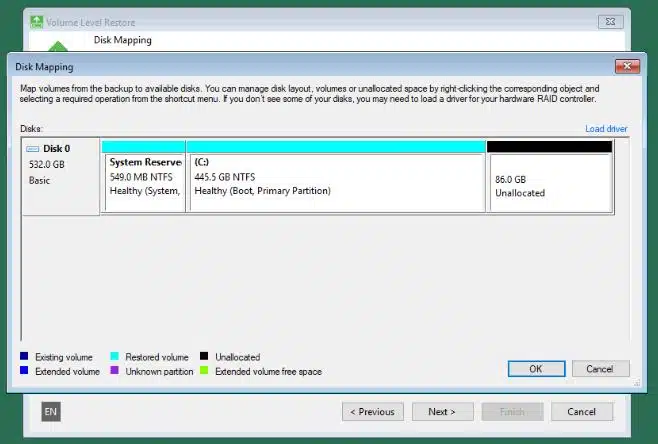Click the Disk 0 drive icon

(x=33, y=149)
